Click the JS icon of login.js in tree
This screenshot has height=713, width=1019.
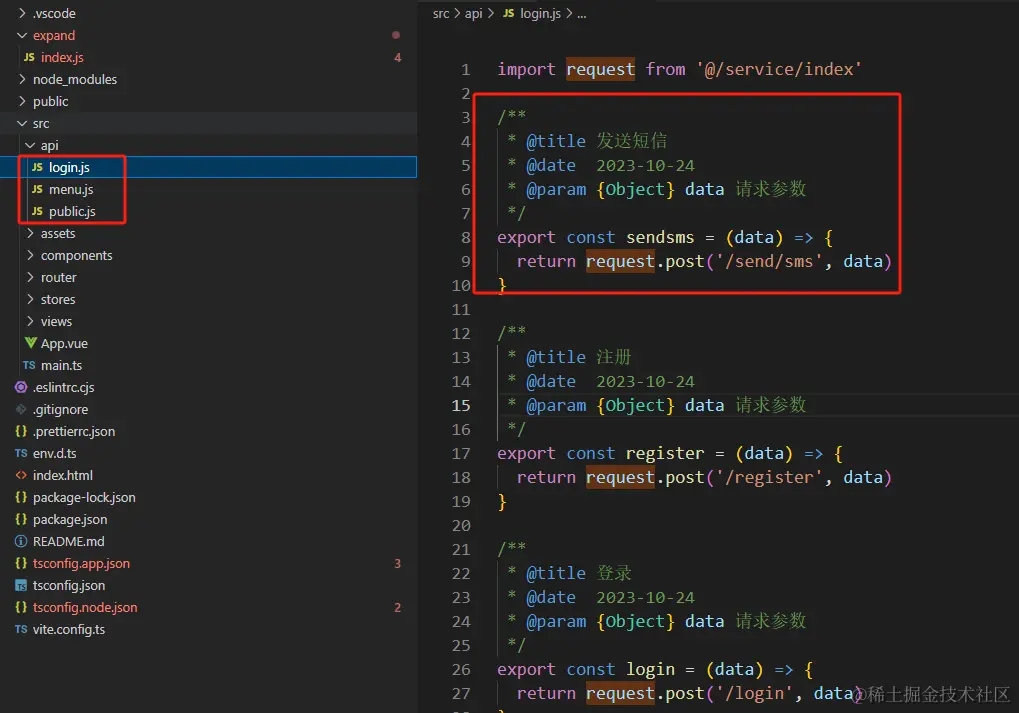(37, 167)
